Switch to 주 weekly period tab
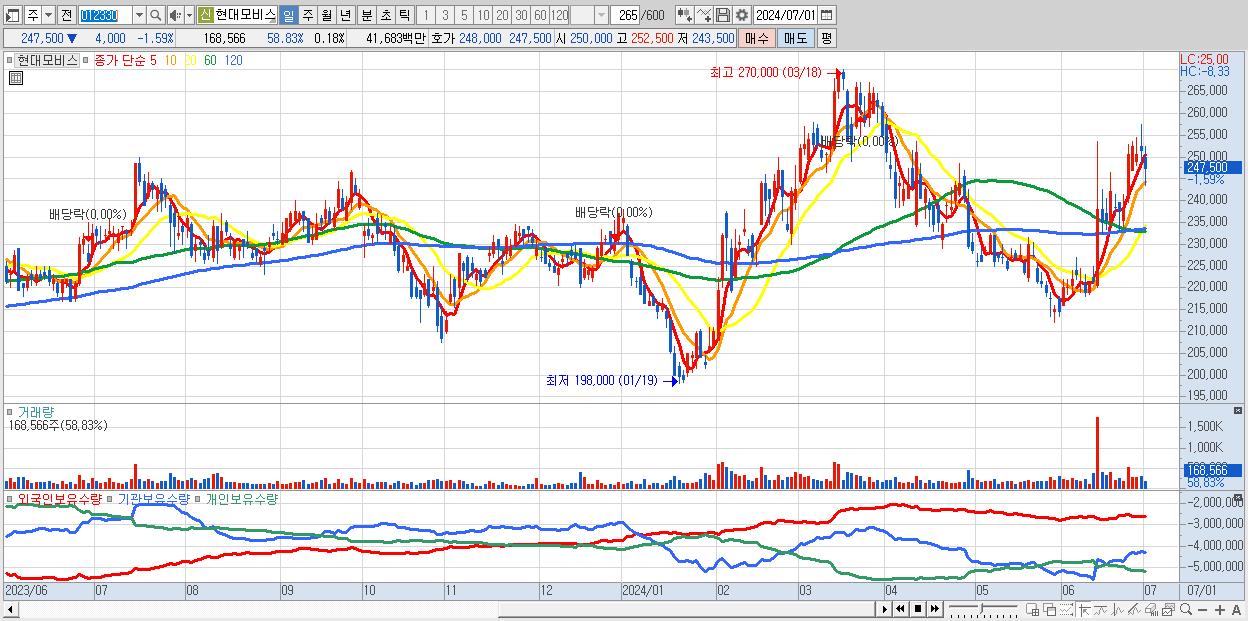 point(307,15)
